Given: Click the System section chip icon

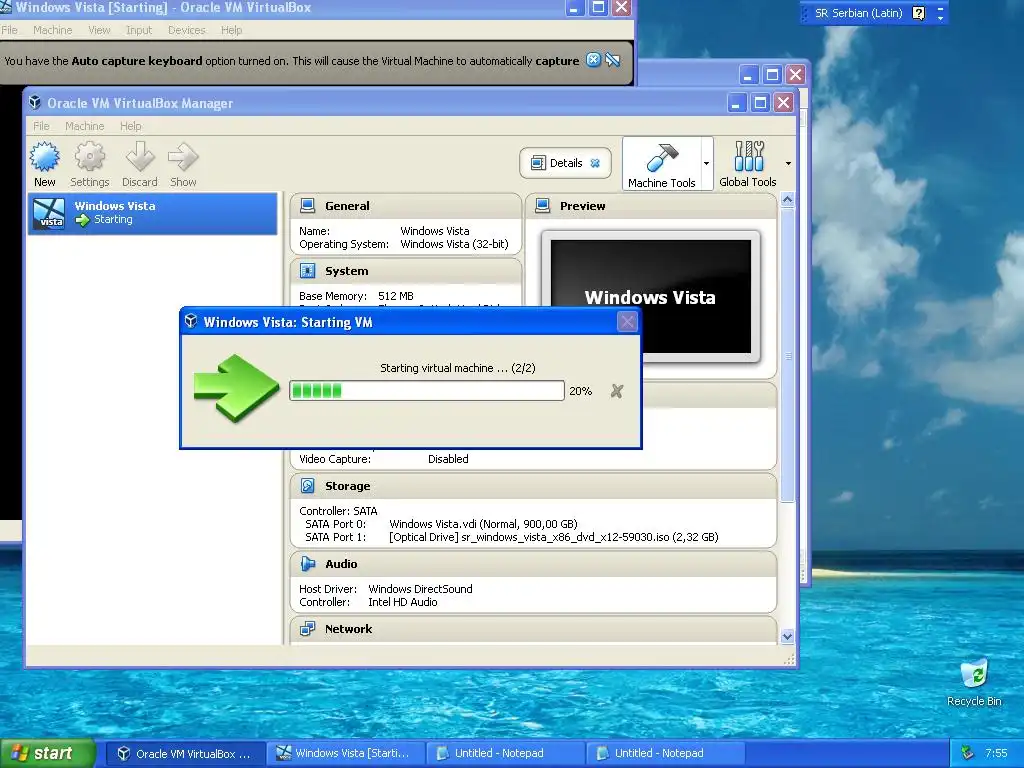Looking at the screenshot, I should click(x=307, y=270).
